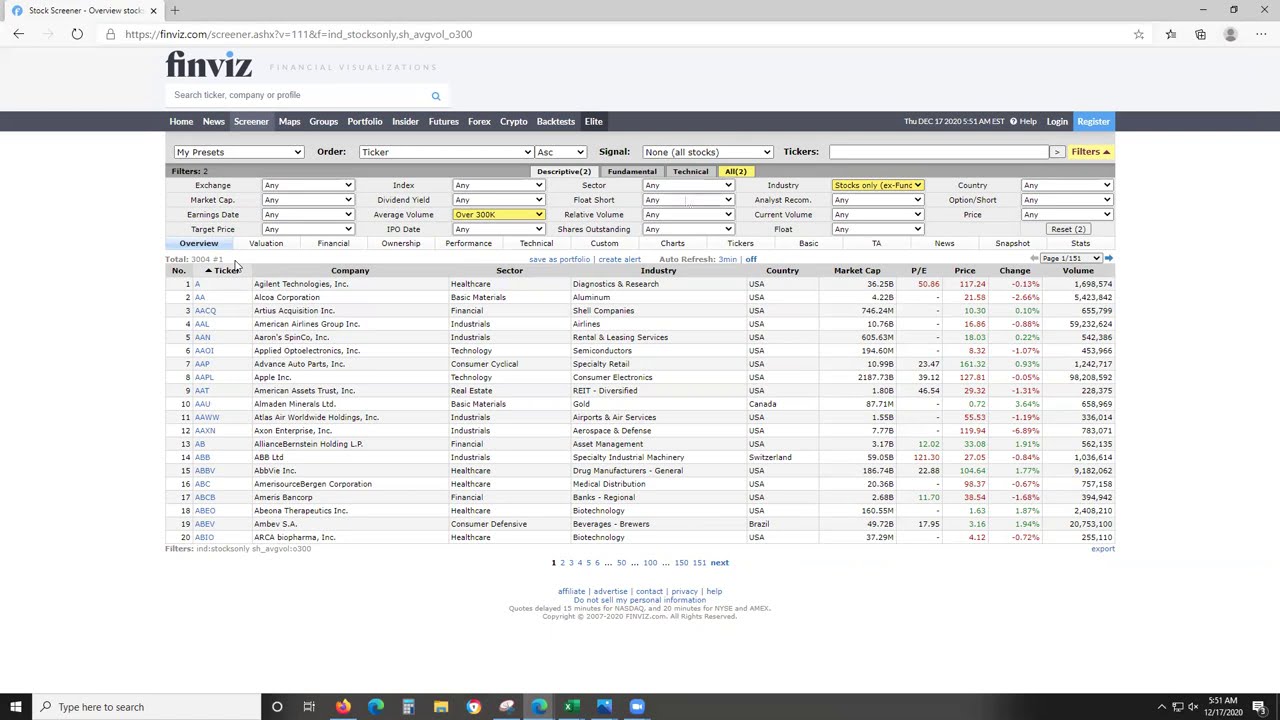Viewport: 1280px width, 720px height.
Task: Go to next results page via blue arrow
Action: [x=1109, y=259]
